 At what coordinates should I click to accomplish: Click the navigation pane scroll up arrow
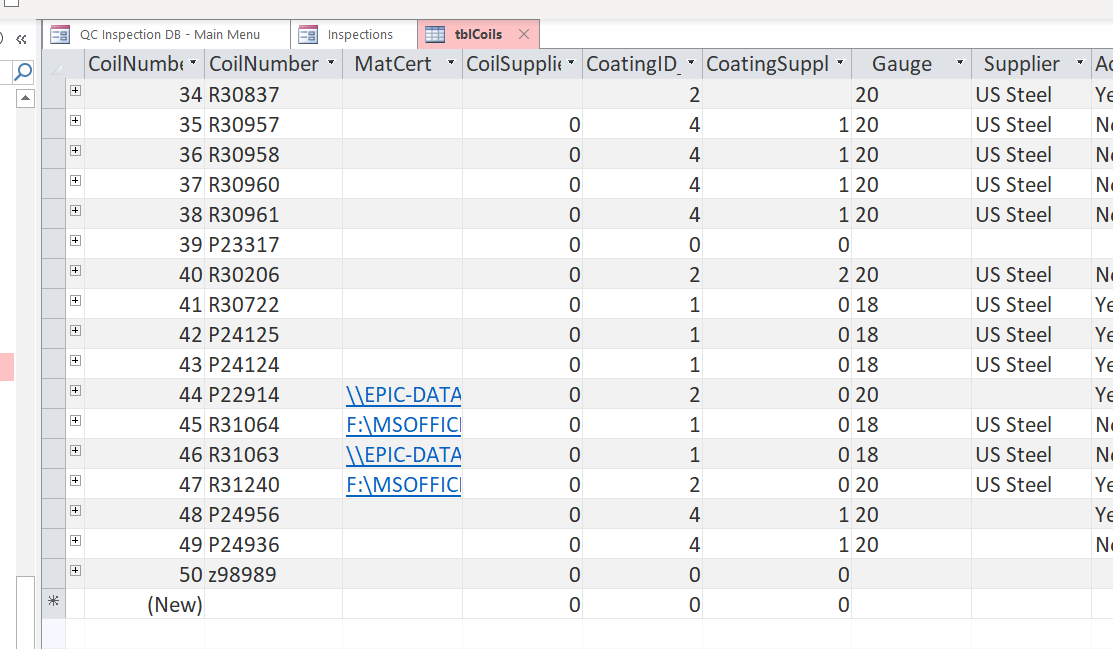point(25,98)
